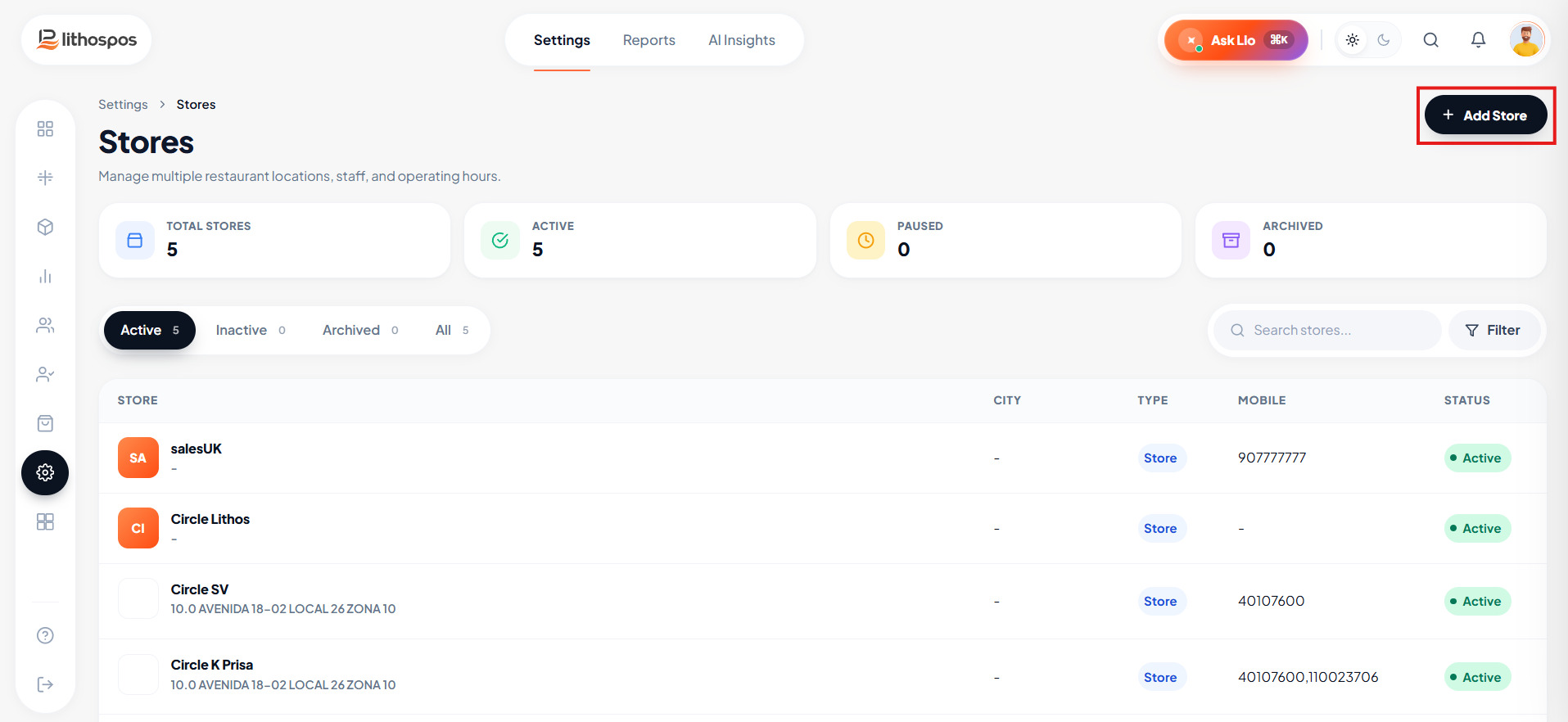This screenshot has height=722, width=1568.
Task: Open the Circle K Prisa store row
Action: coord(822,676)
